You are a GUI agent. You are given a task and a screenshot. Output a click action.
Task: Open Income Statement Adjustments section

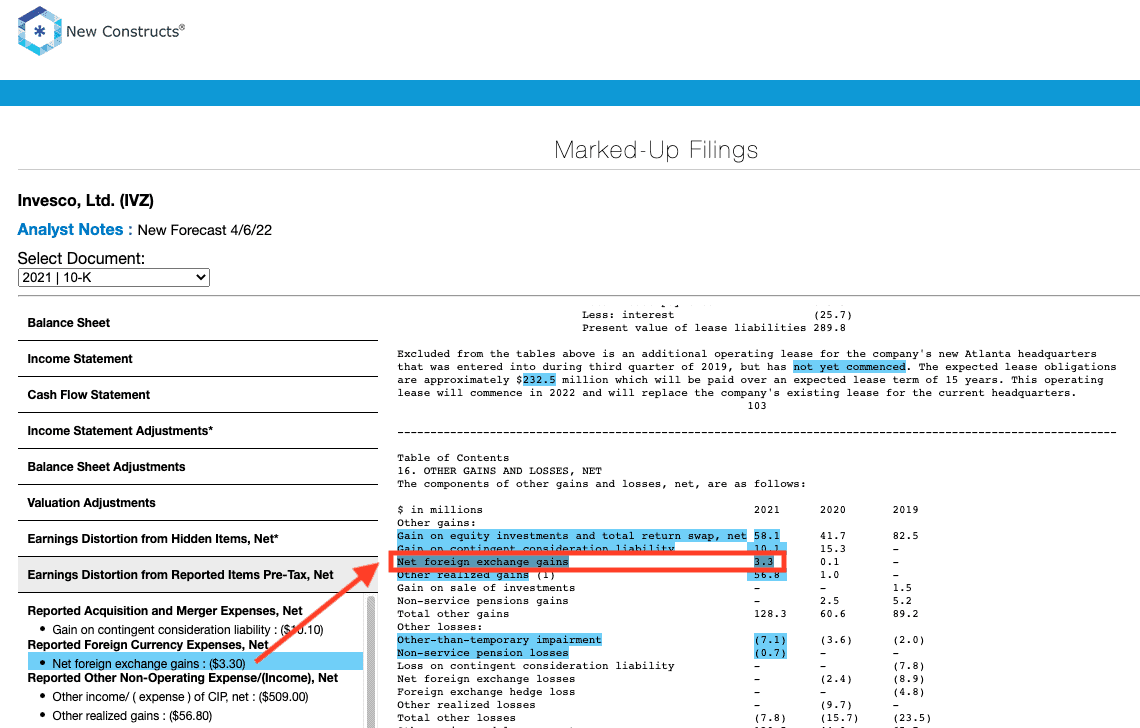pyautogui.click(x=198, y=431)
